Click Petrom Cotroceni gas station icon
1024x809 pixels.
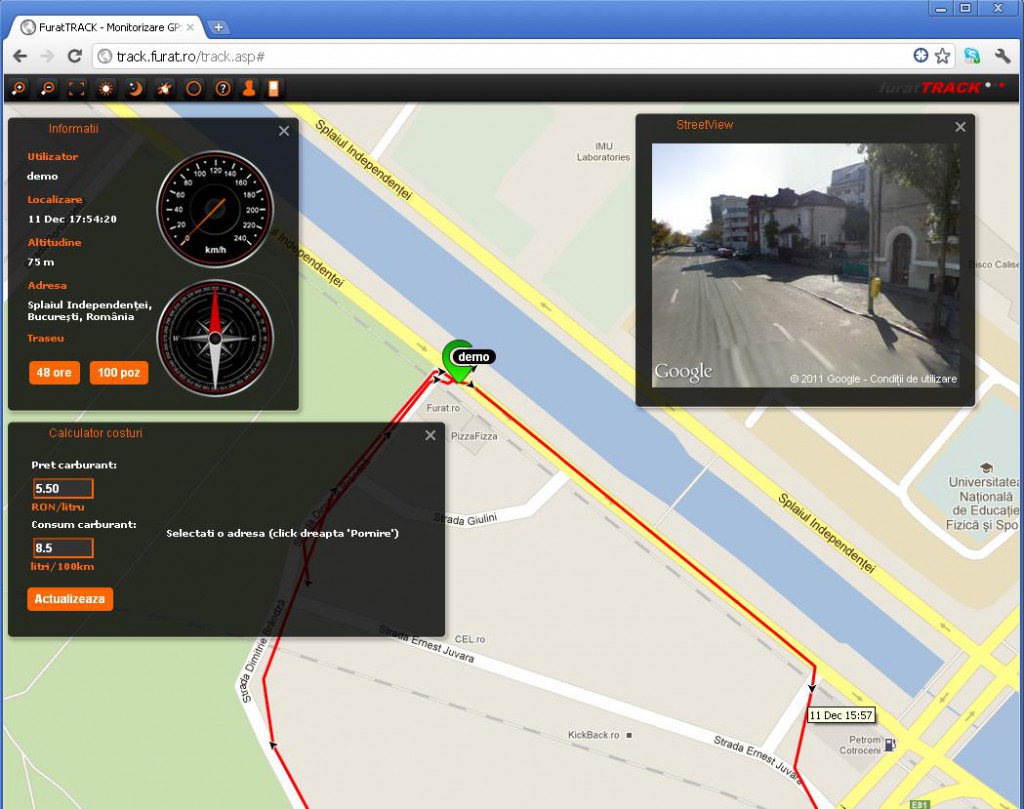(889, 743)
